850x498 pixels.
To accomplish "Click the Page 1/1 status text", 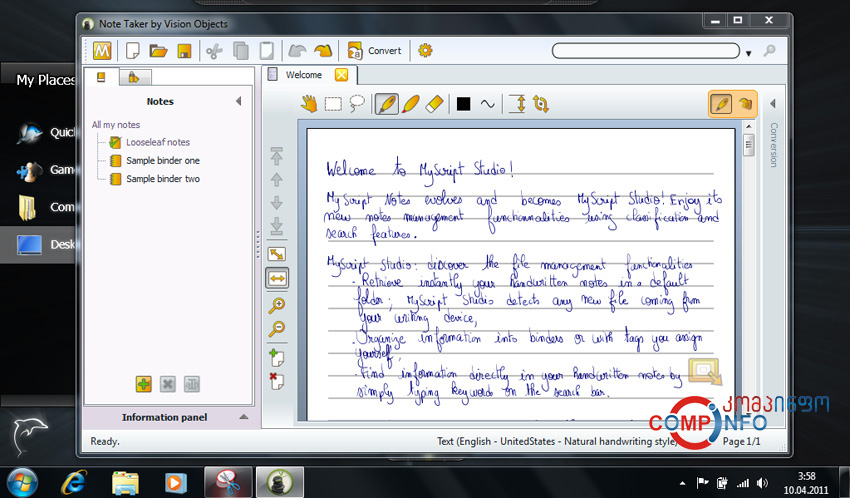I will [741, 442].
